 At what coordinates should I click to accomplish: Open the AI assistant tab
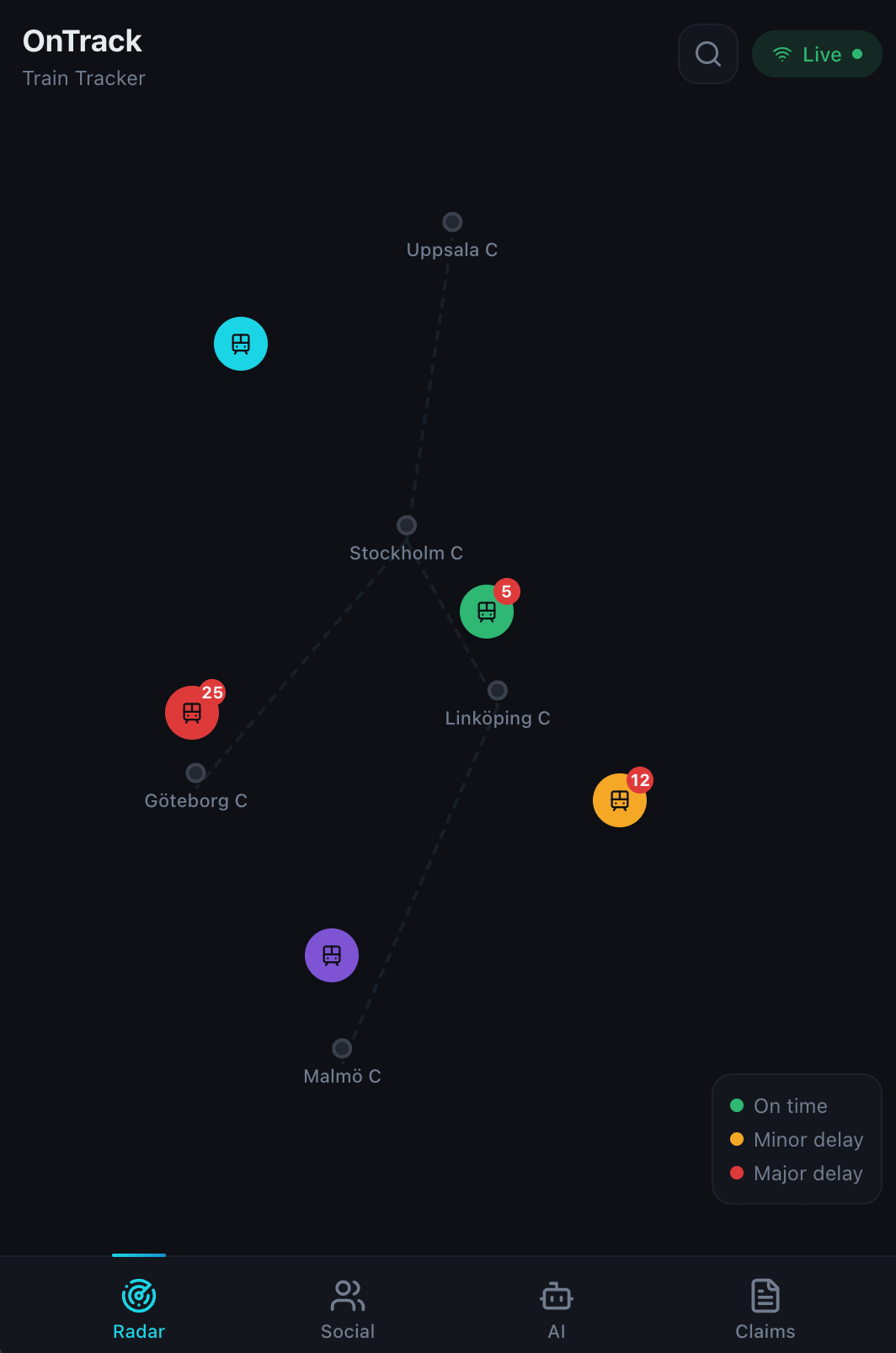coord(557,1309)
